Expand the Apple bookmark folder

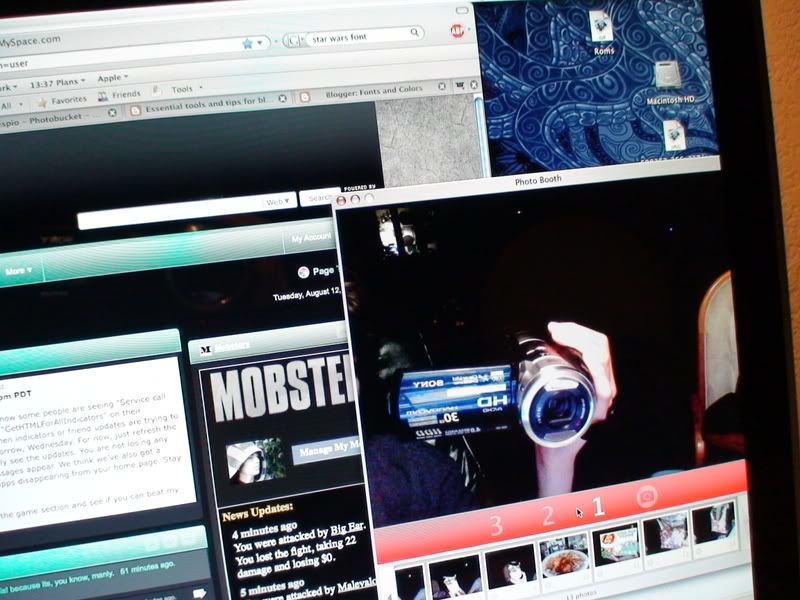tap(110, 78)
